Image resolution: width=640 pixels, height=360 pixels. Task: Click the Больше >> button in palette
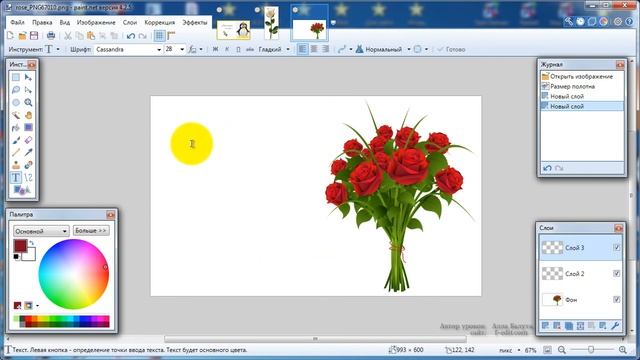91,231
